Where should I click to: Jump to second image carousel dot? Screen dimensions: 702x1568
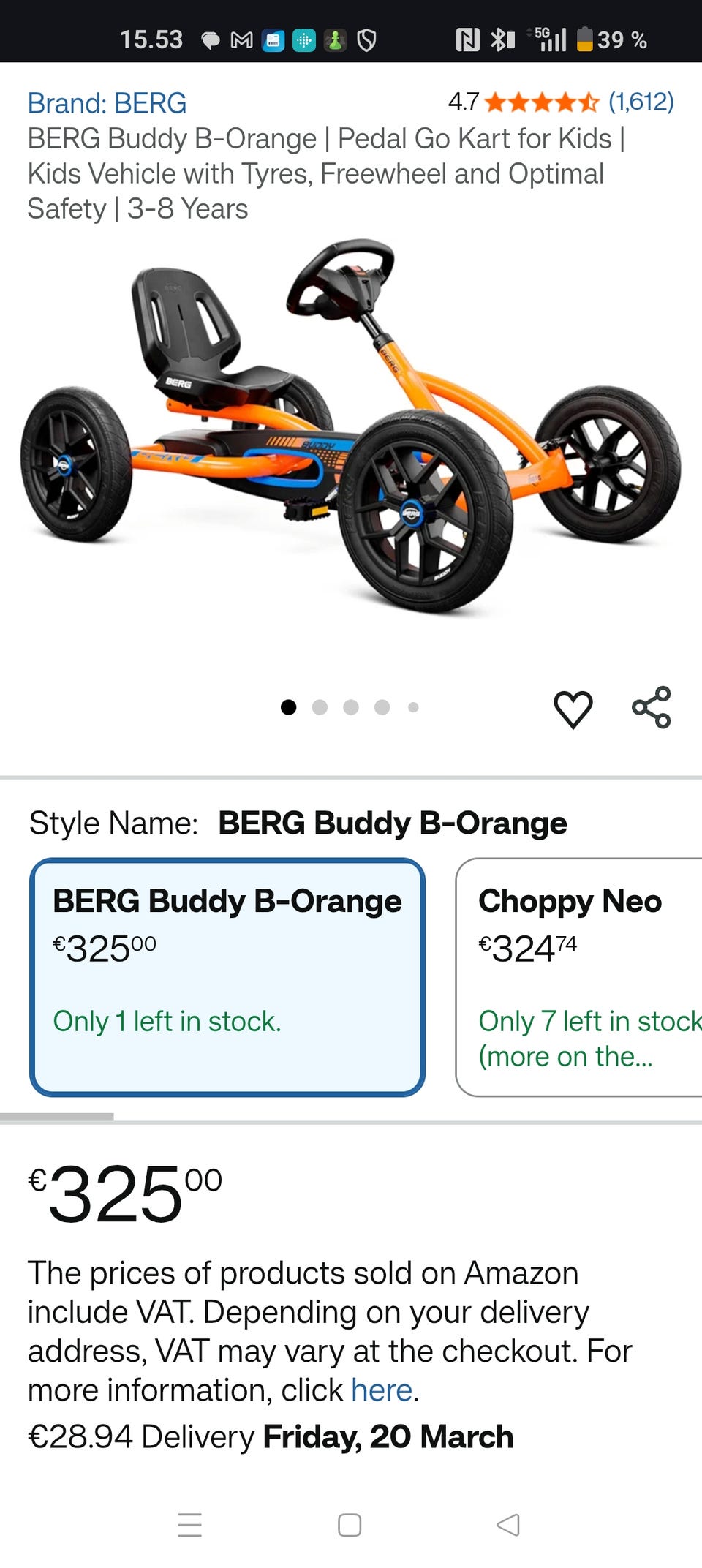[320, 707]
